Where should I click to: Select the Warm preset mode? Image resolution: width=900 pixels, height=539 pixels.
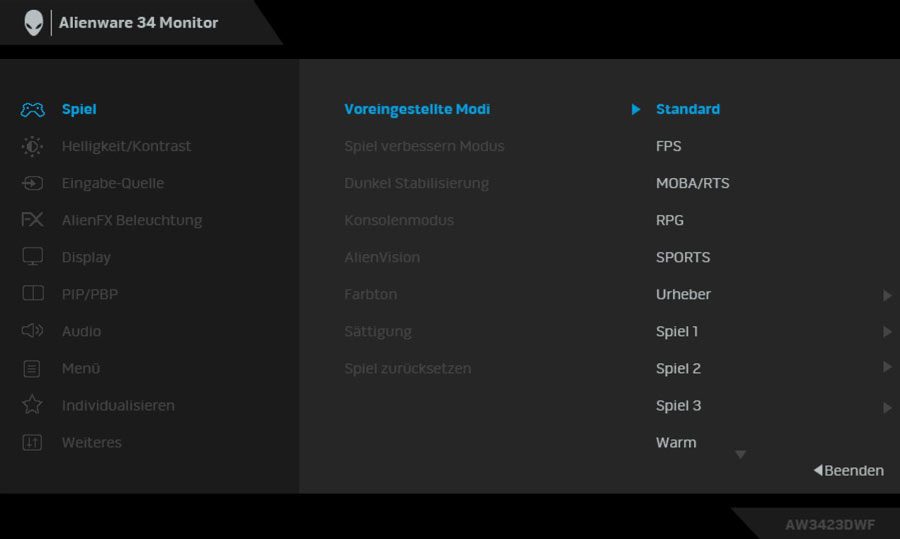pyautogui.click(x=676, y=443)
